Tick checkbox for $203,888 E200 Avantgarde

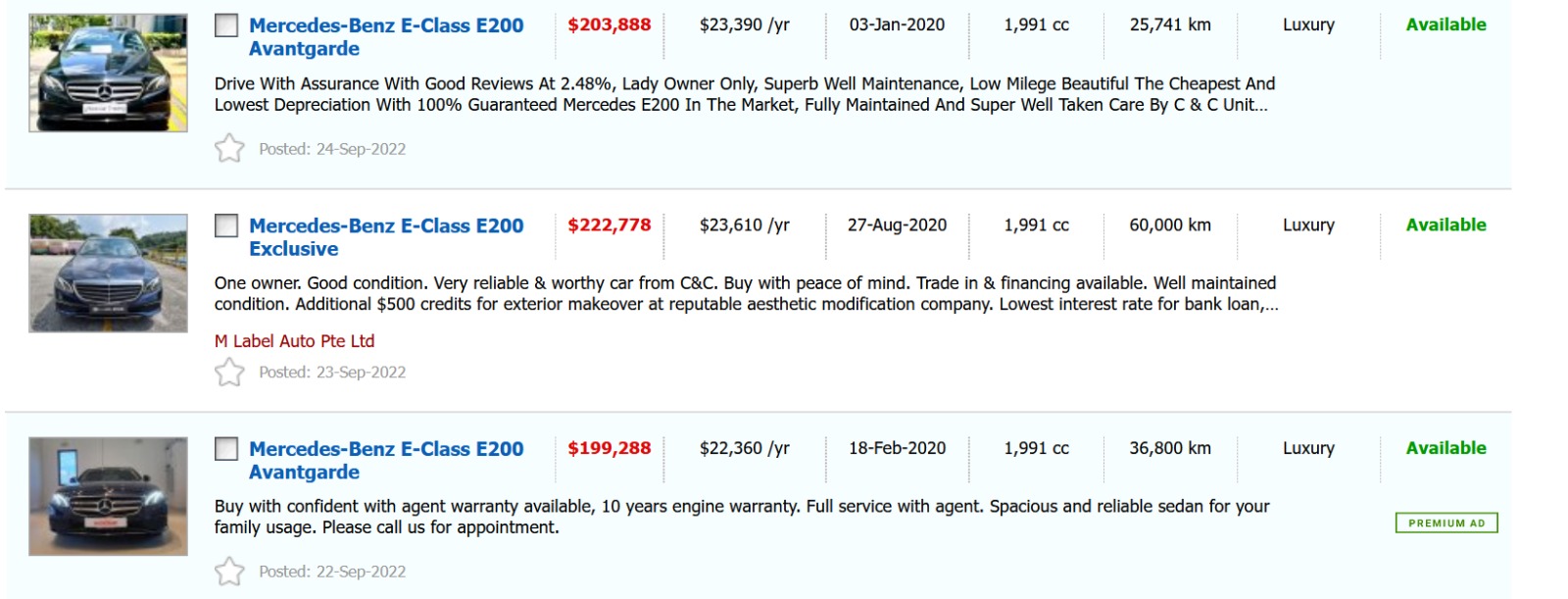pos(226,25)
